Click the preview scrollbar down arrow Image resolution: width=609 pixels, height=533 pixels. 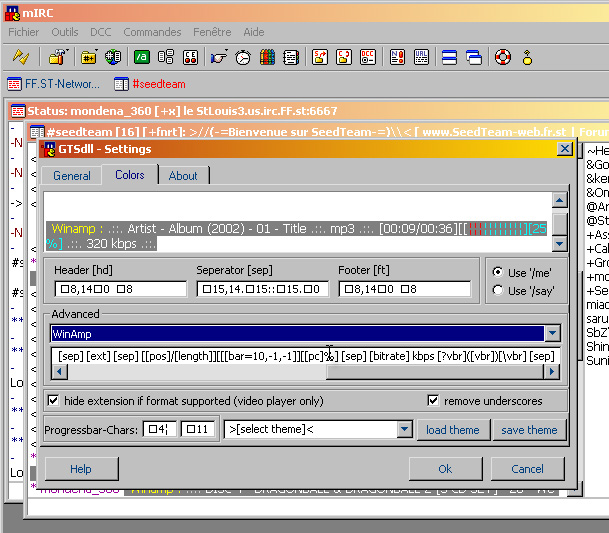(x=559, y=244)
